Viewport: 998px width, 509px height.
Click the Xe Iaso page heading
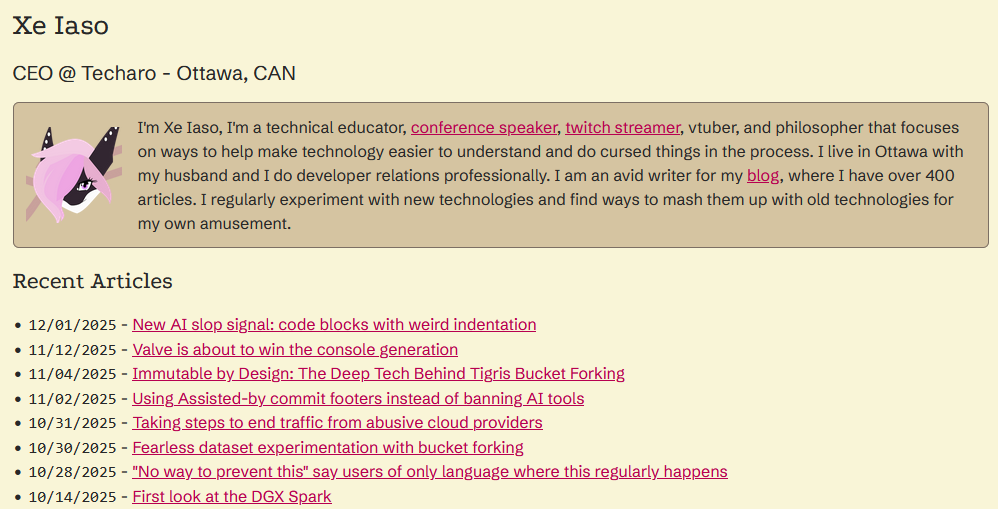(x=60, y=26)
